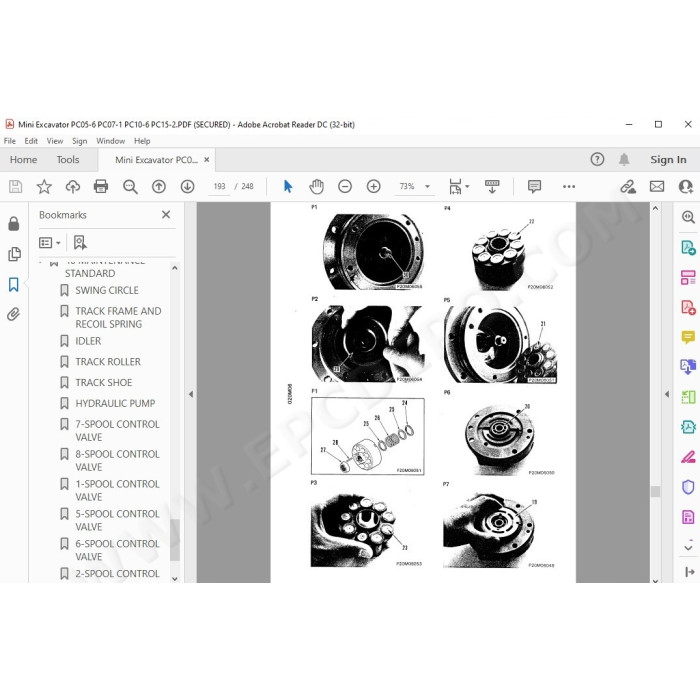The width and height of the screenshot is (700, 700).
Task: Open the Window menu
Action: pos(110,141)
